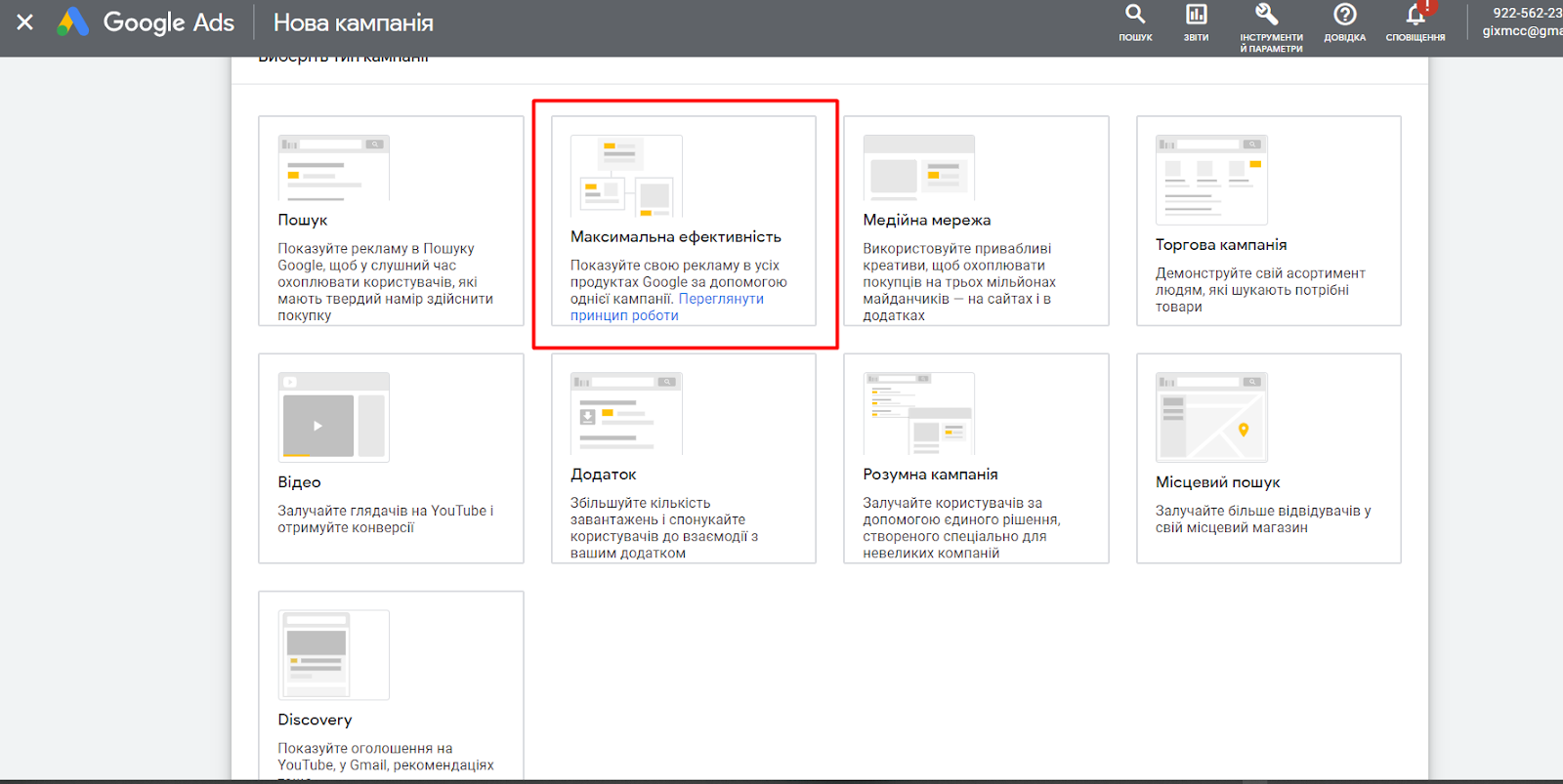The image size is (1563, 784).
Task: Select the Відео campaign type
Action: 299,481
